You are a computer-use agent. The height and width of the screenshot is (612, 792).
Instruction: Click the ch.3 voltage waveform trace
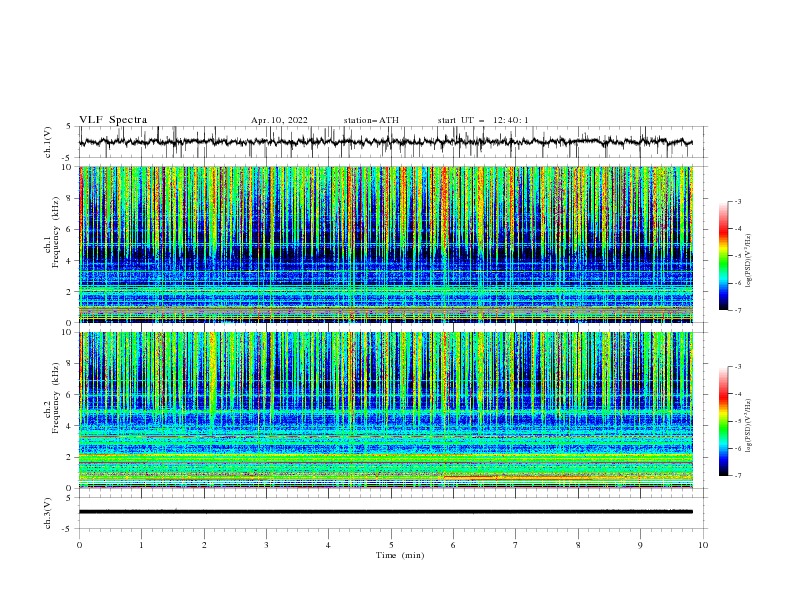tap(386, 512)
